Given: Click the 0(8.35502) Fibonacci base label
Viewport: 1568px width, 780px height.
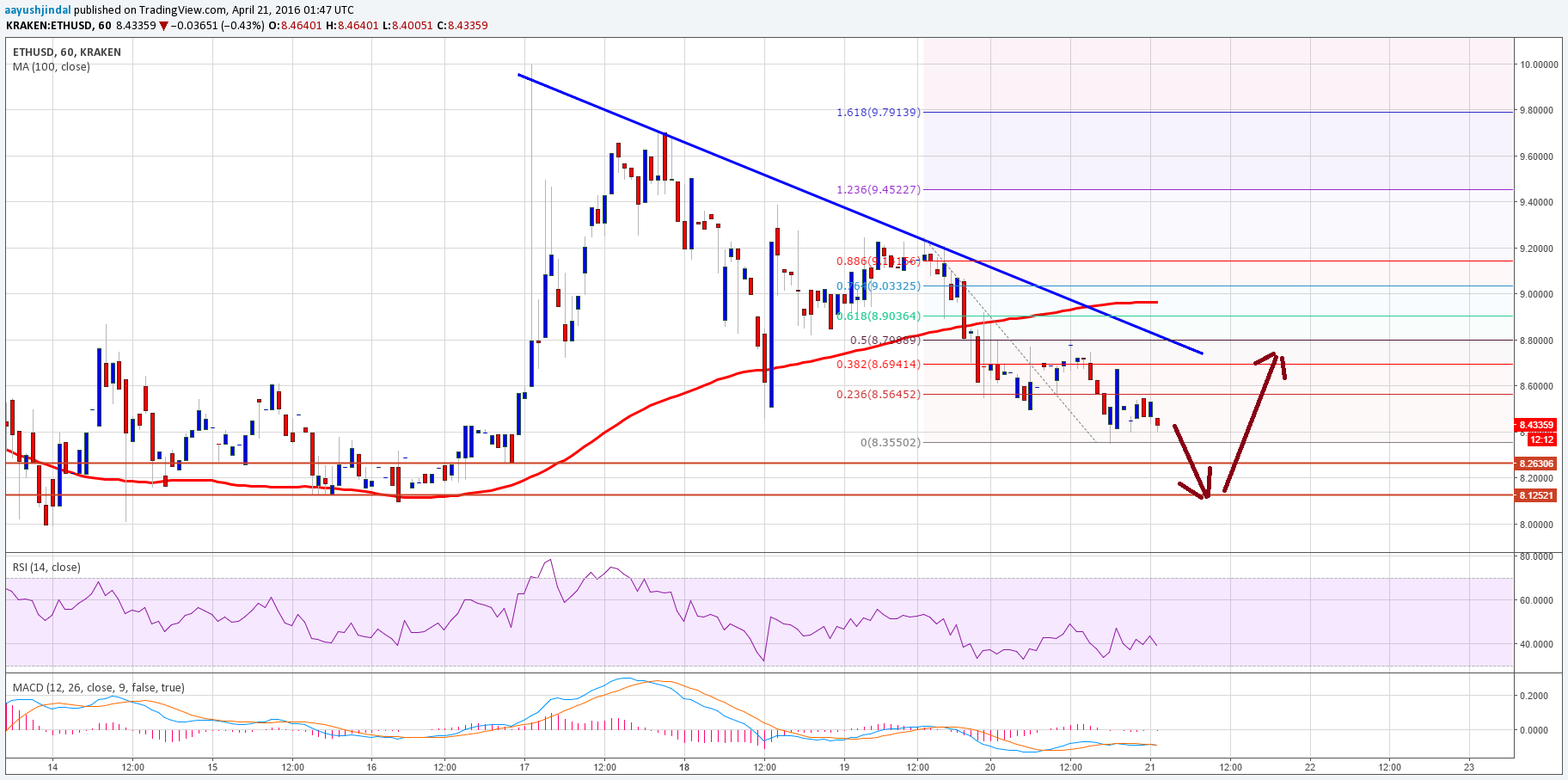Looking at the screenshot, I should click(890, 443).
